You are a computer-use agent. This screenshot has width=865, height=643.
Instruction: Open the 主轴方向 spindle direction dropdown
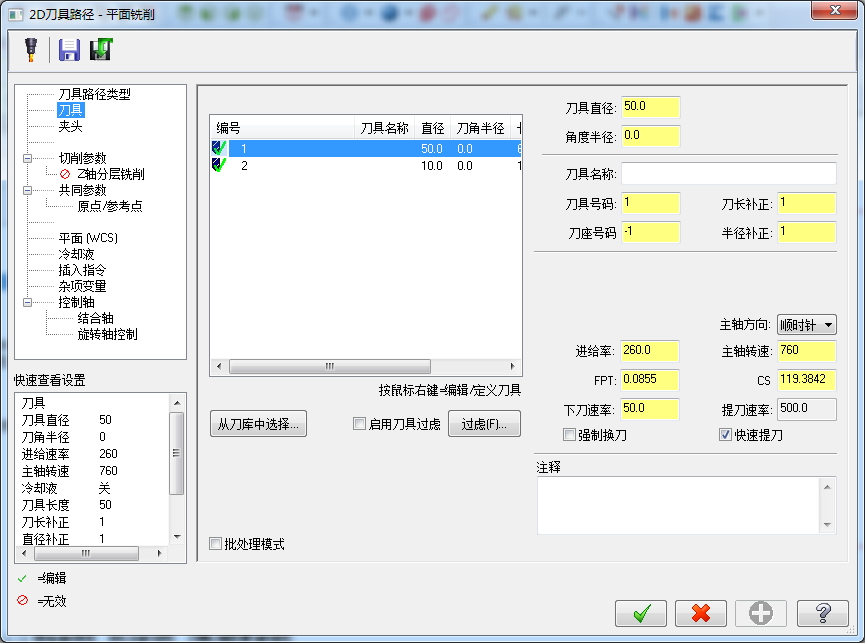828,323
